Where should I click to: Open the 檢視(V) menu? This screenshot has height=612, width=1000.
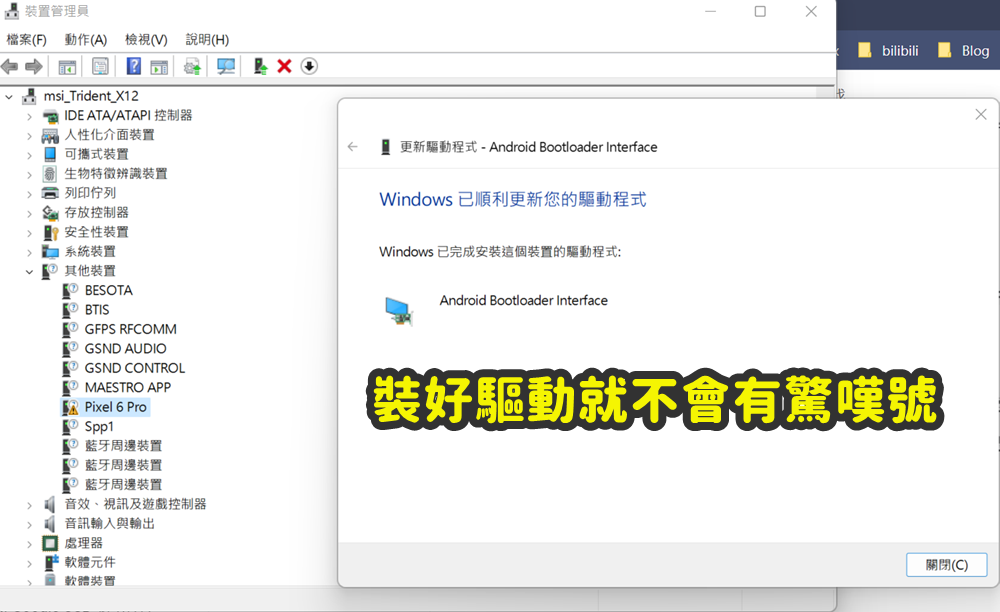click(x=146, y=40)
